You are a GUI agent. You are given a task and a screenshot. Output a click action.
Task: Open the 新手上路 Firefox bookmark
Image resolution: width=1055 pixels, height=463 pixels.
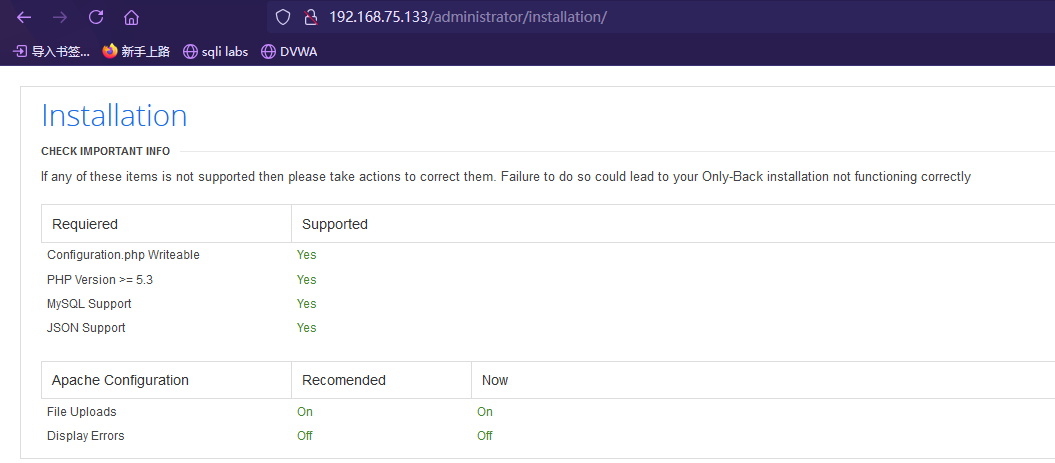136,52
